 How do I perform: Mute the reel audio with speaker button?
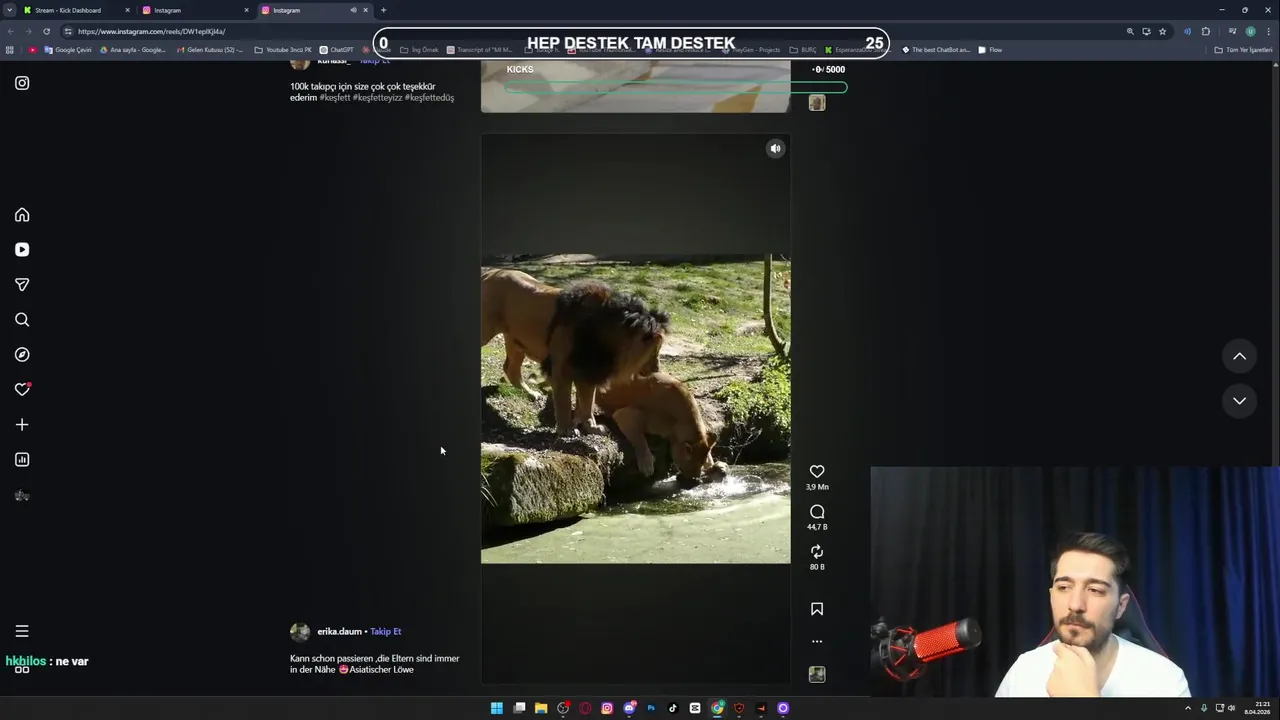pyautogui.click(x=775, y=148)
